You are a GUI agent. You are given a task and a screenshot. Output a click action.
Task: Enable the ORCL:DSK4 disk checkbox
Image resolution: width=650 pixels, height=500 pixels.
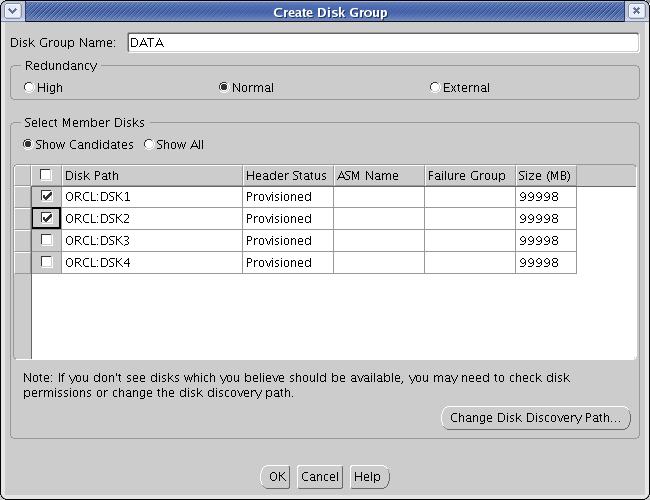[46, 263]
